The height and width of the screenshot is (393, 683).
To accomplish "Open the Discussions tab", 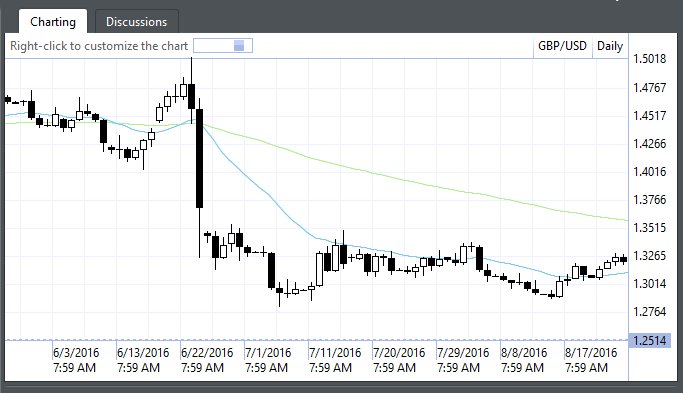I will (x=136, y=22).
